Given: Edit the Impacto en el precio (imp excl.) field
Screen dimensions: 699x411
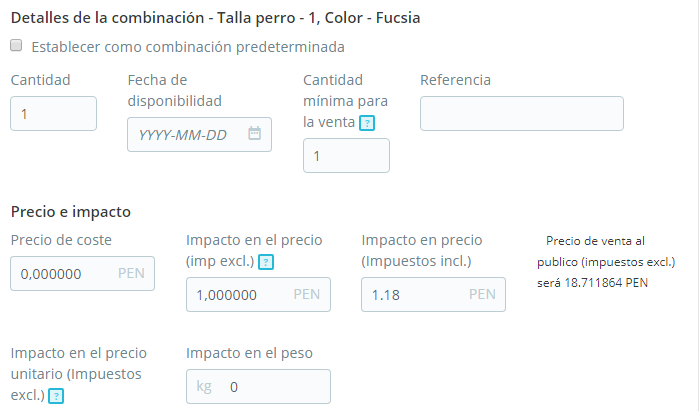Looking at the screenshot, I should click(236, 295).
